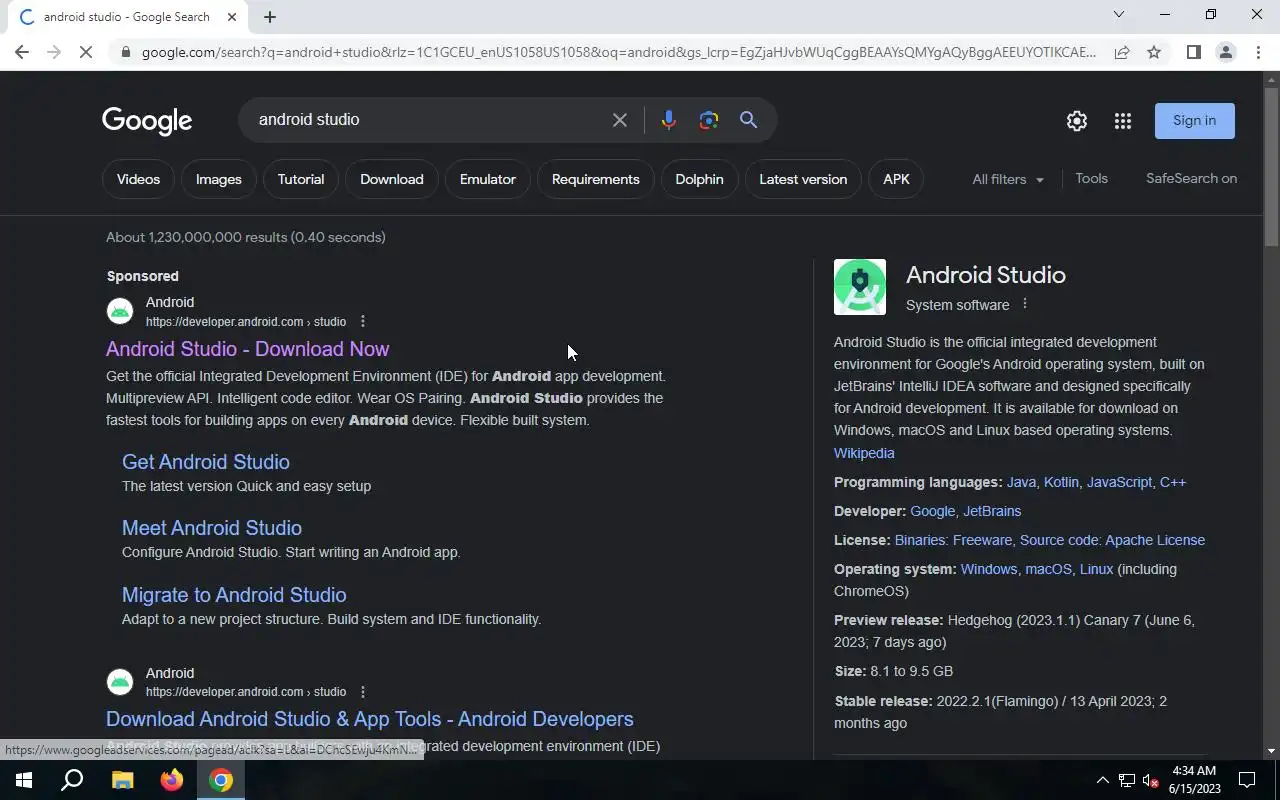The height and width of the screenshot is (800, 1280).
Task: Click Source code: Apache License link
Action: coord(1112,540)
